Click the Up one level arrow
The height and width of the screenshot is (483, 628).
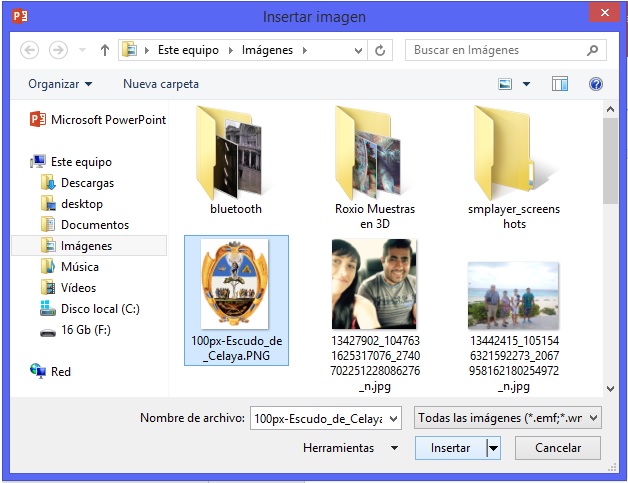tap(105, 50)
